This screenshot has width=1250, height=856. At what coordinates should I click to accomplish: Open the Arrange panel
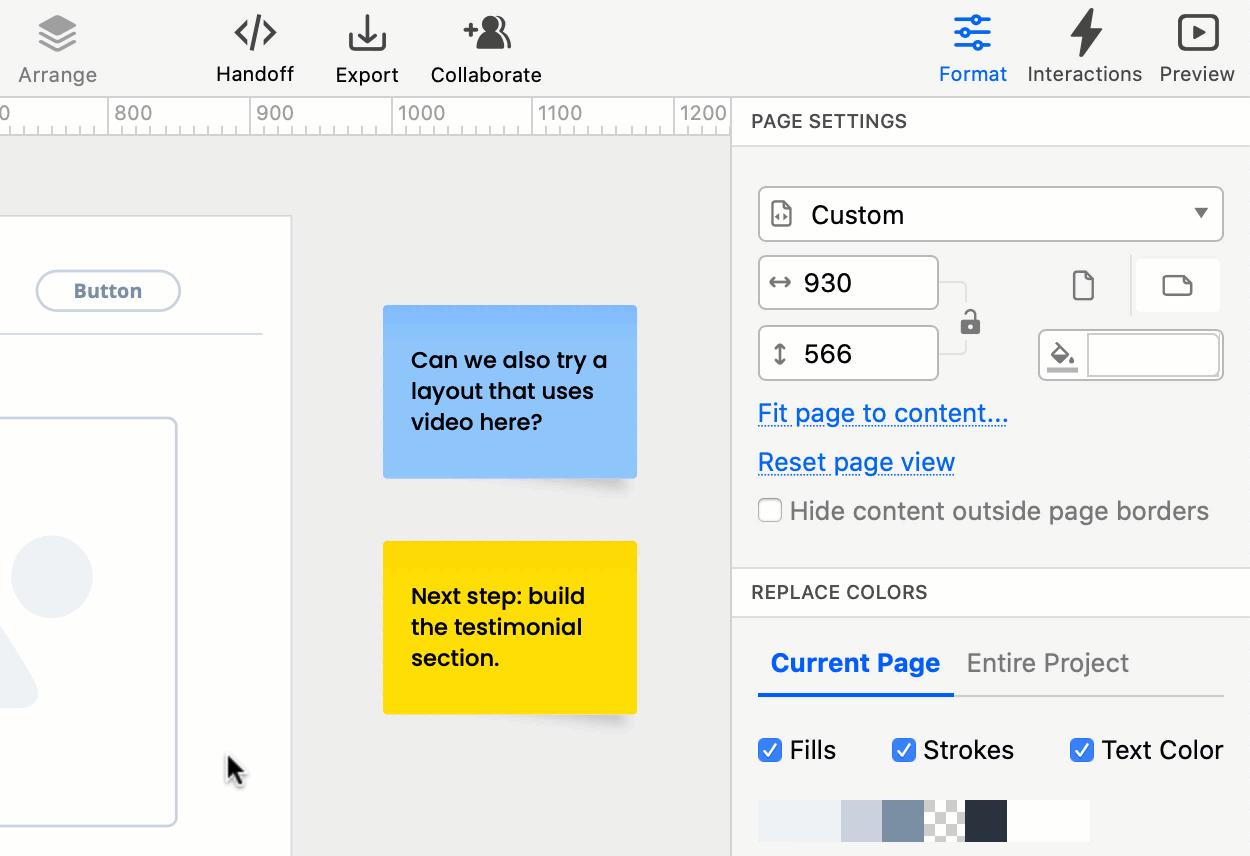[57, 45]
